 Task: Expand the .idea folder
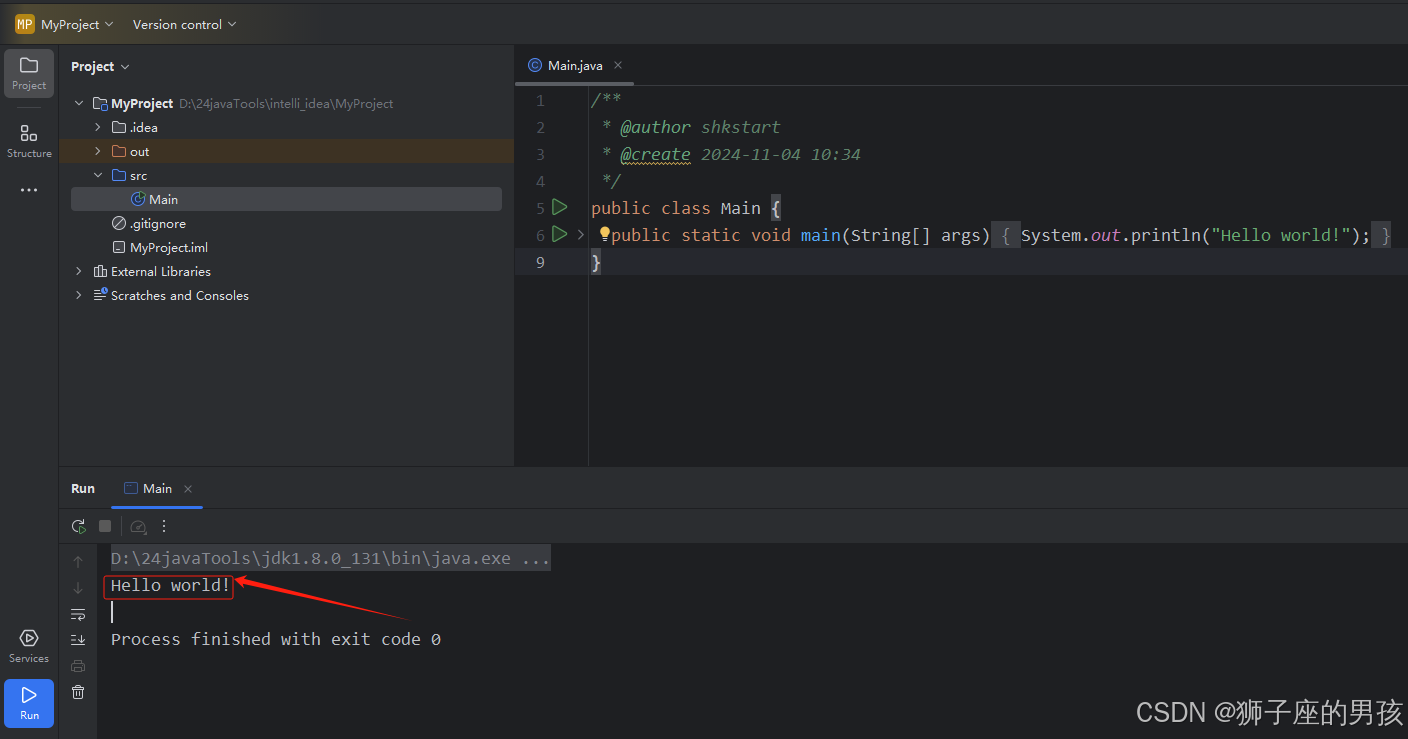click(98, 127)
